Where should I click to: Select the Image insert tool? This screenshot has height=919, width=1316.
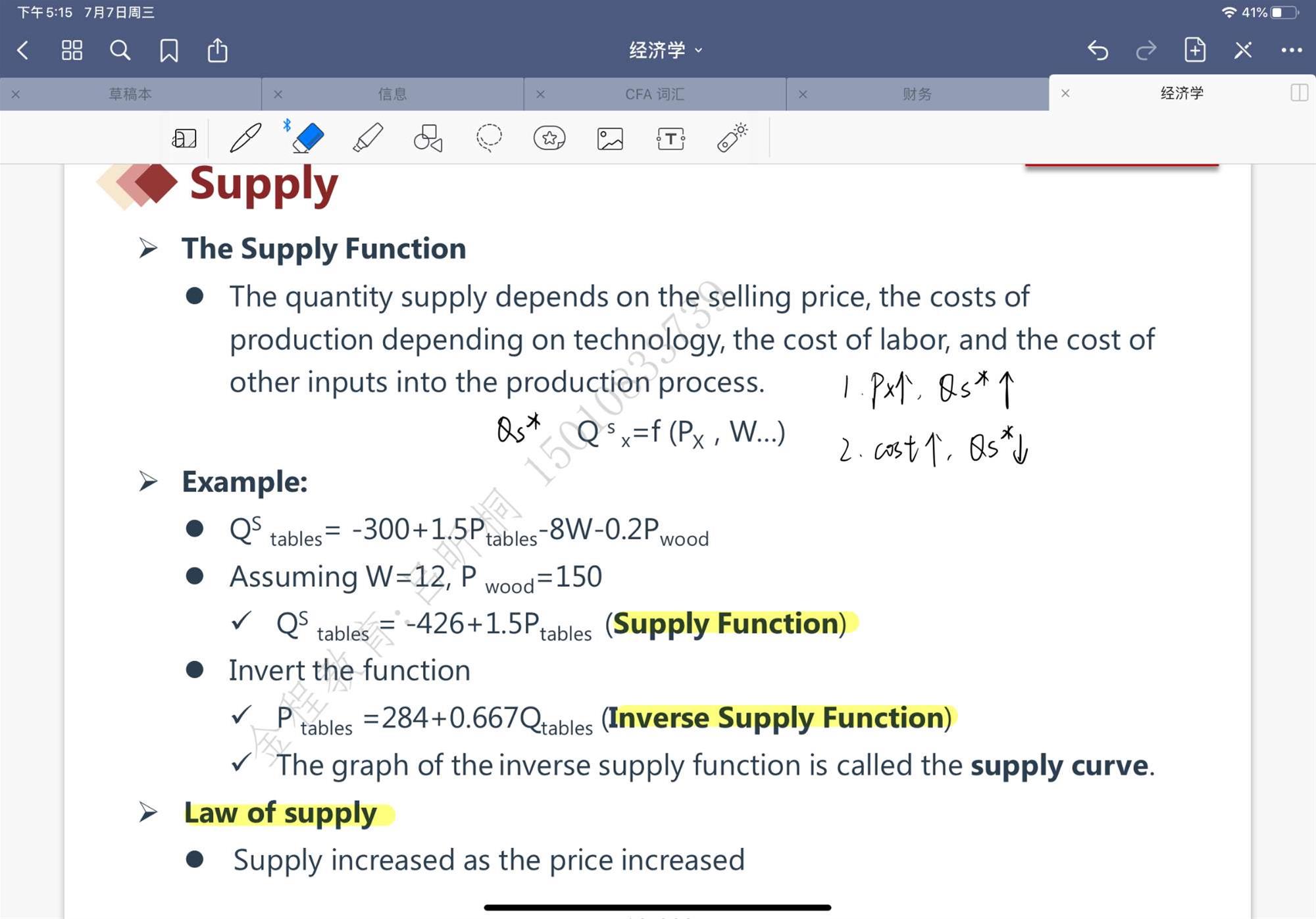(x=610, y=138)
